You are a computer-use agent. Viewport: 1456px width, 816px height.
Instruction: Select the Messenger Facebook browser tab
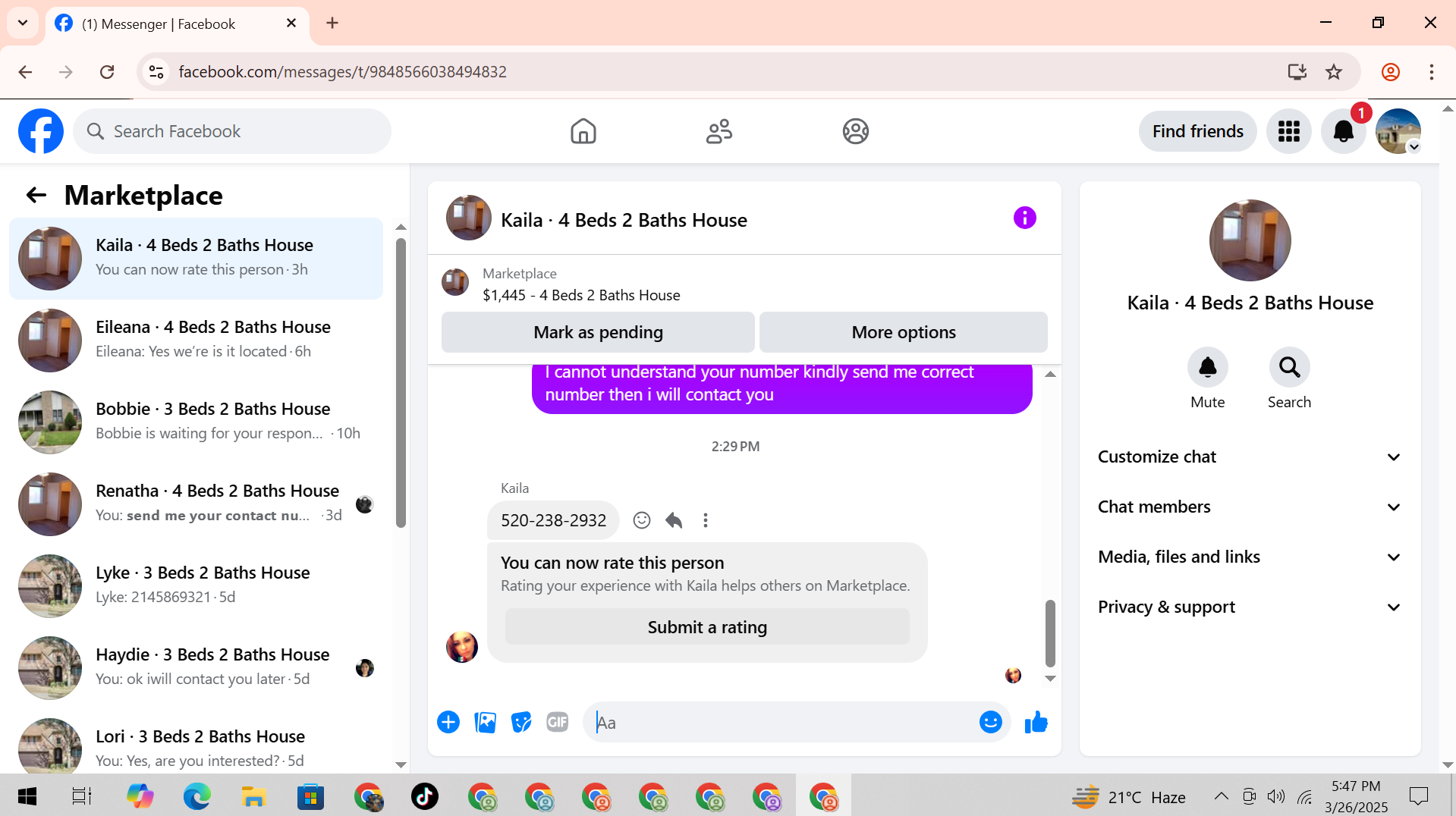pyautogui.click(x=178, y=24)
